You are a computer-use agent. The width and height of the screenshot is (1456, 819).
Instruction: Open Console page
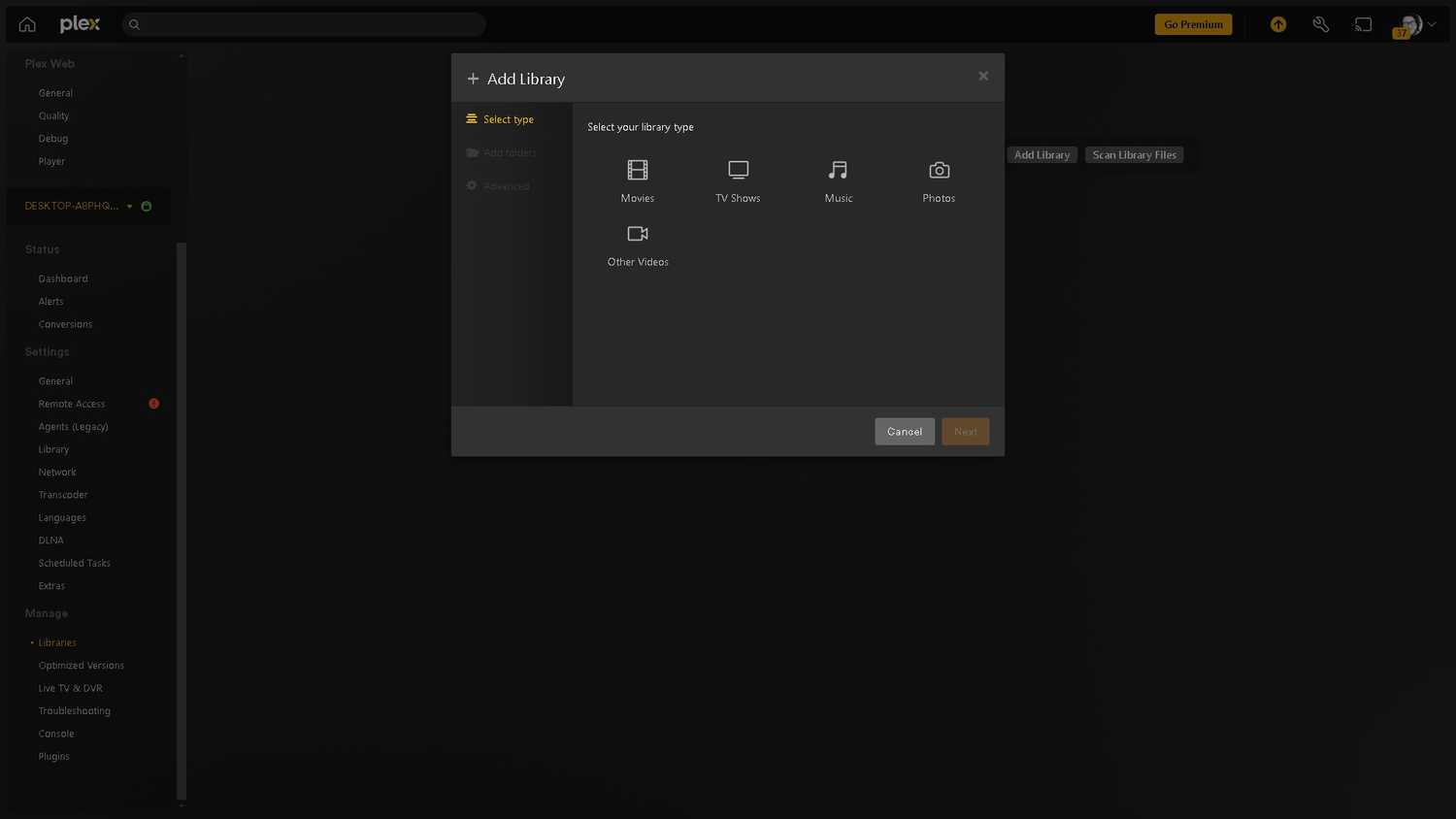(x=56, y=734)
